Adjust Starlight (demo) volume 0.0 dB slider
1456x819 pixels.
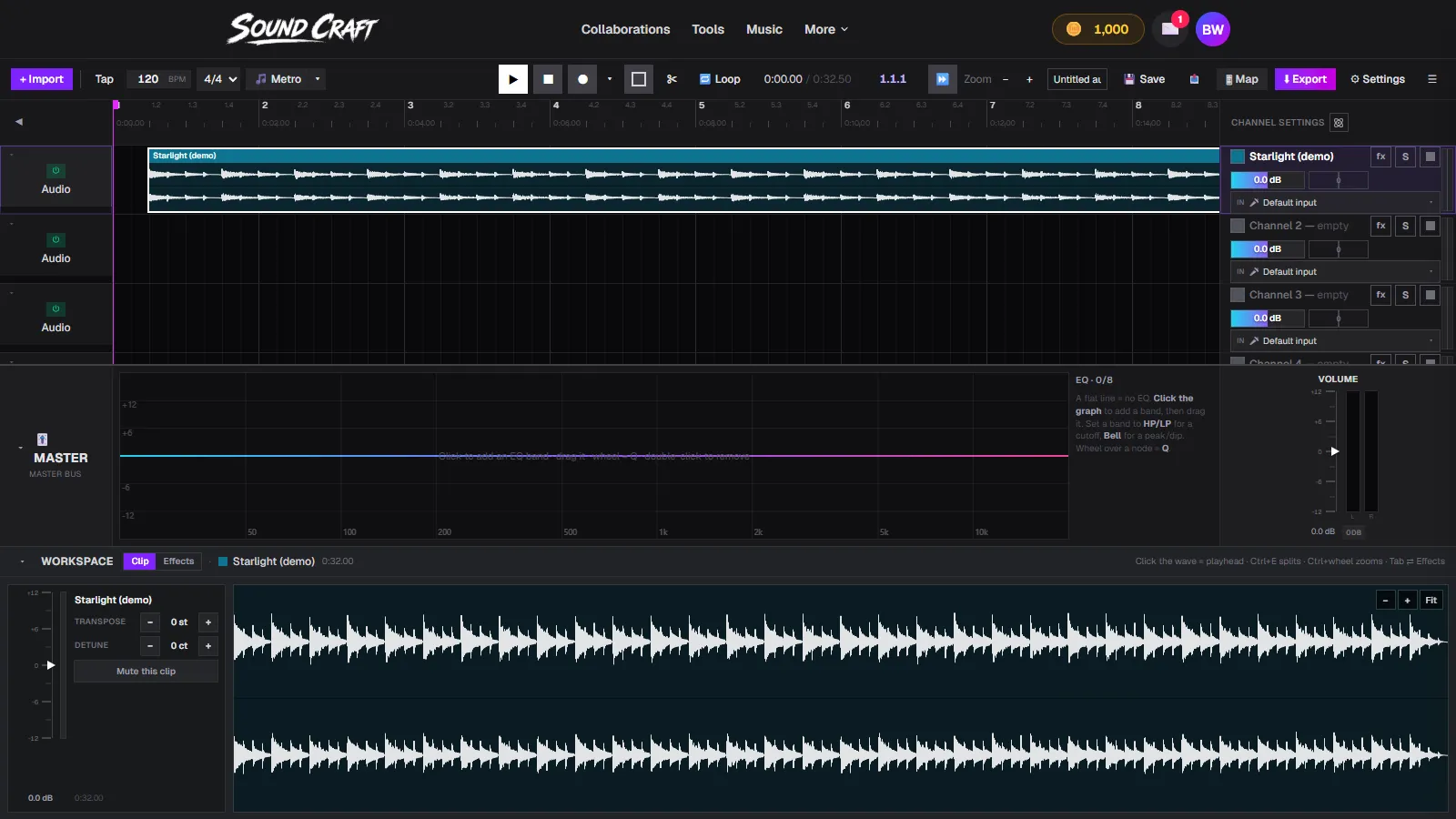point(1267,180)
